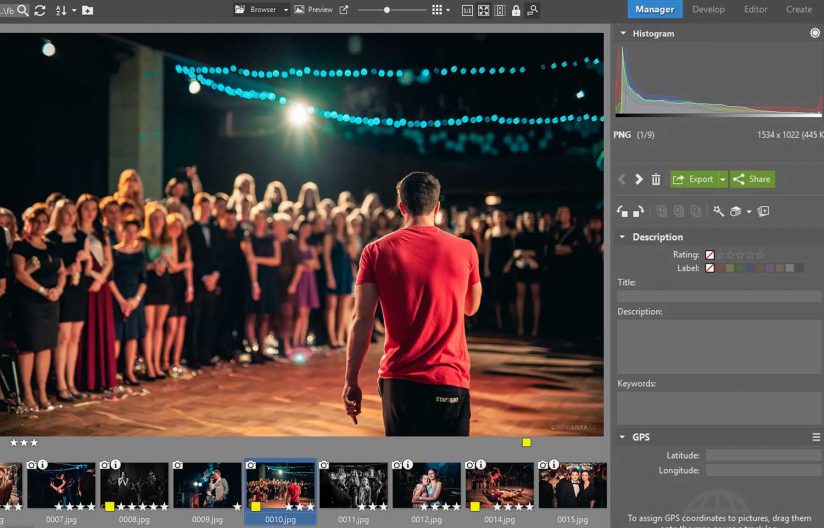The height and width of the screenshot is (528, 824).
Task: Click the new folder icon
Action: click(88, 10)
